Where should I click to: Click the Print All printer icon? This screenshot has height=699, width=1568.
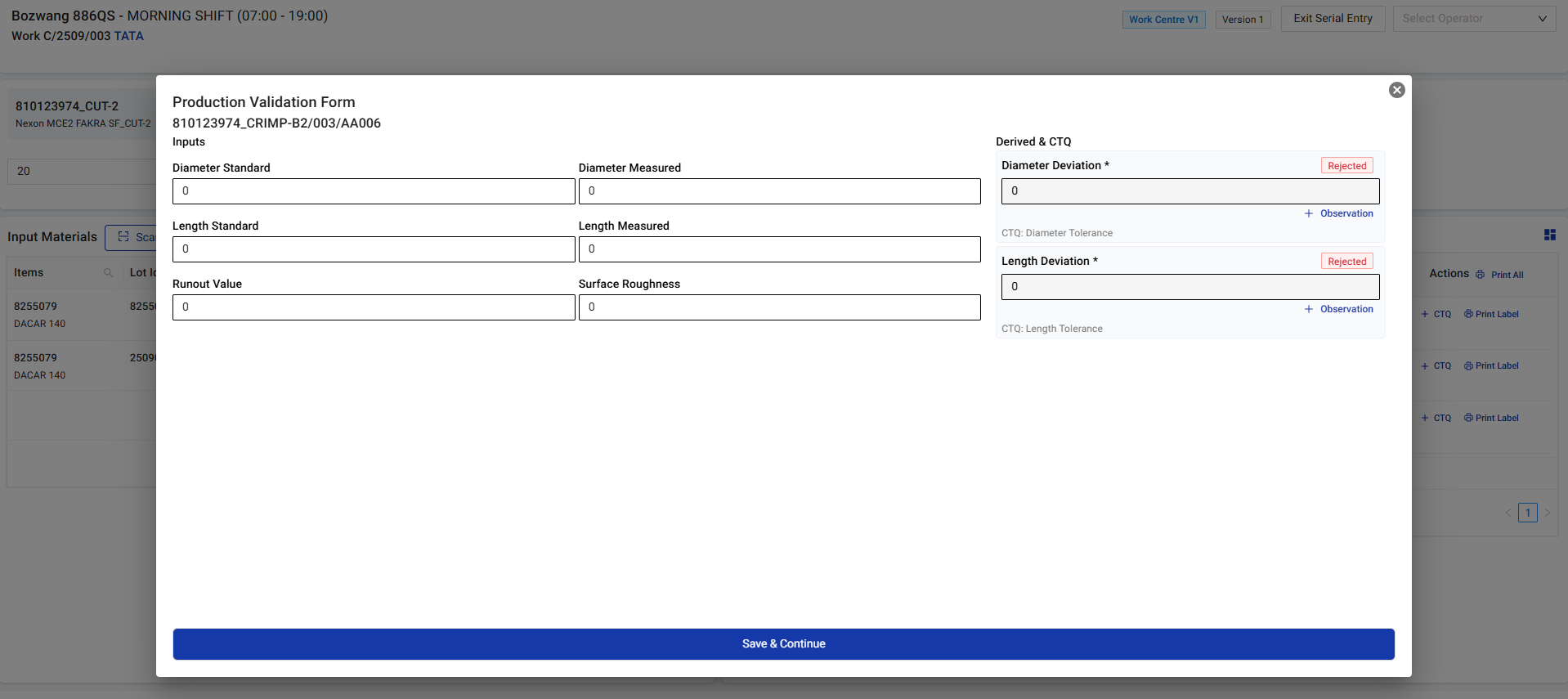click(x=1481, y=275)
